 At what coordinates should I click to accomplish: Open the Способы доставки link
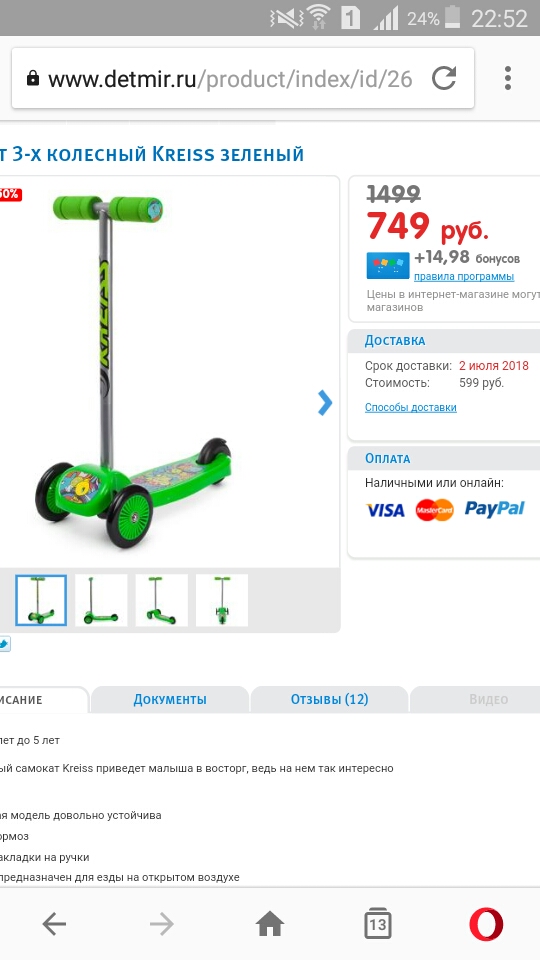coord(411,407)
